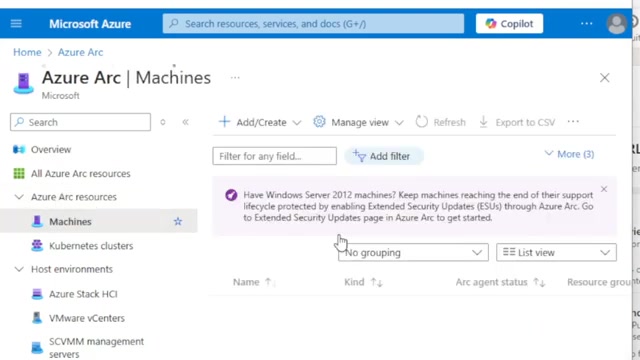
Task: Open All Azure Arc resources
Action: pos(81,173)
